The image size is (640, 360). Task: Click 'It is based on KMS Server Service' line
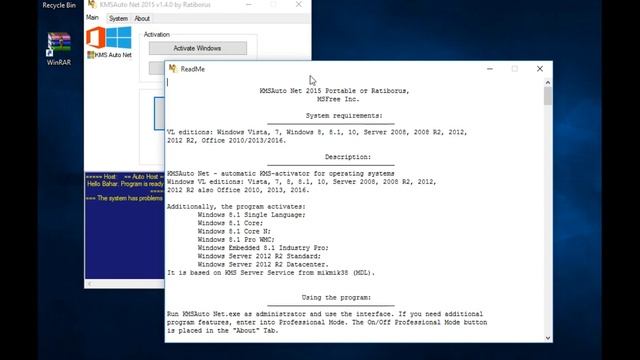(271, 273)
